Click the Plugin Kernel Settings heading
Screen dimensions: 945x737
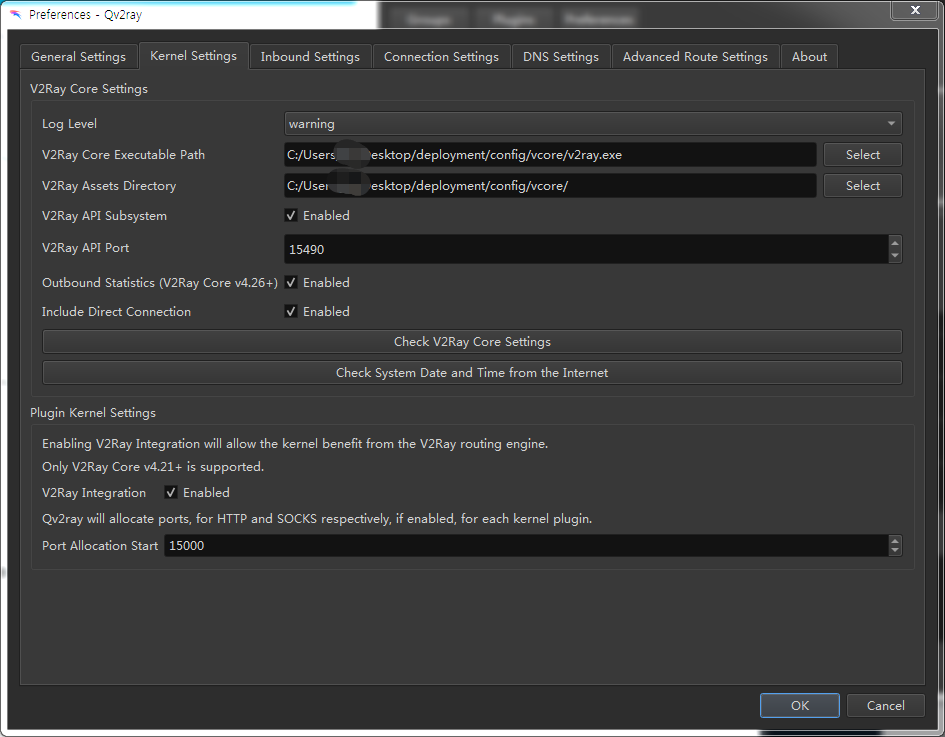[93, 413]
